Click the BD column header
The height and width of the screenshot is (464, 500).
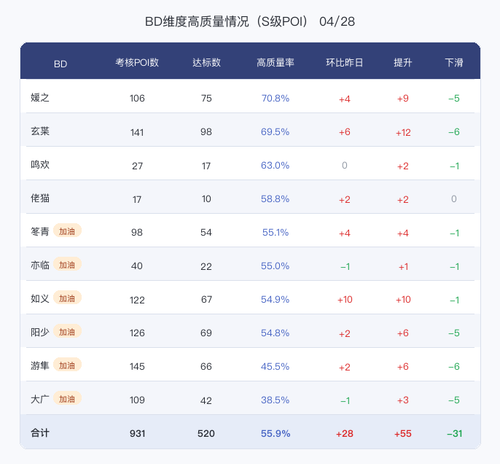(60, 64)
